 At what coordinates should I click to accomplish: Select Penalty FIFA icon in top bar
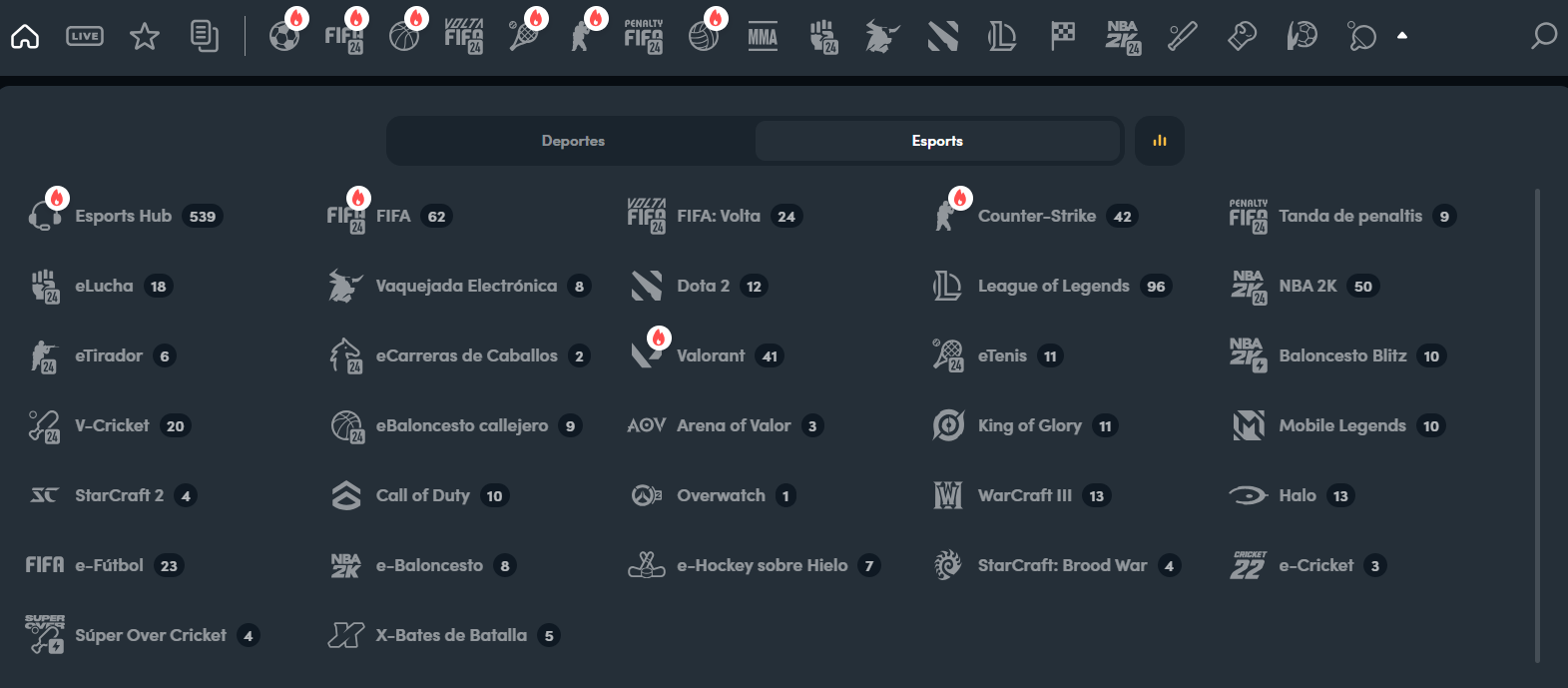pos(644,37)
